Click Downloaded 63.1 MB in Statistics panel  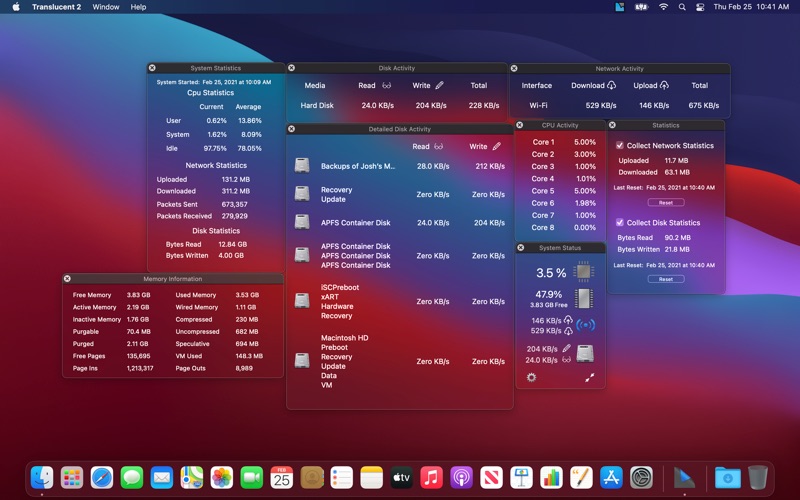click(x=654, y=172)
